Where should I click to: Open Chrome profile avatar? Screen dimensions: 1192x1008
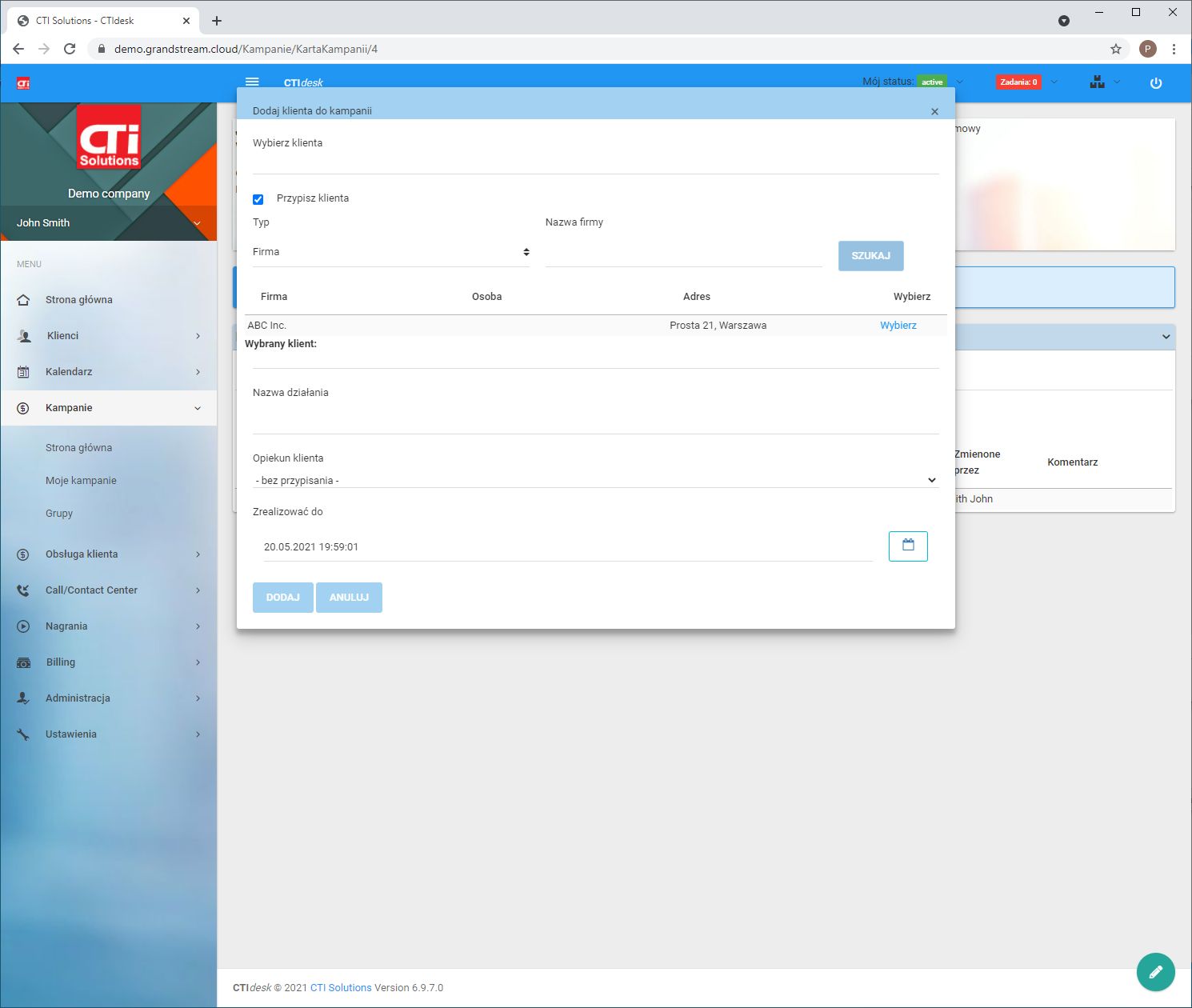pyautogui.click(x=1147, y=49)
